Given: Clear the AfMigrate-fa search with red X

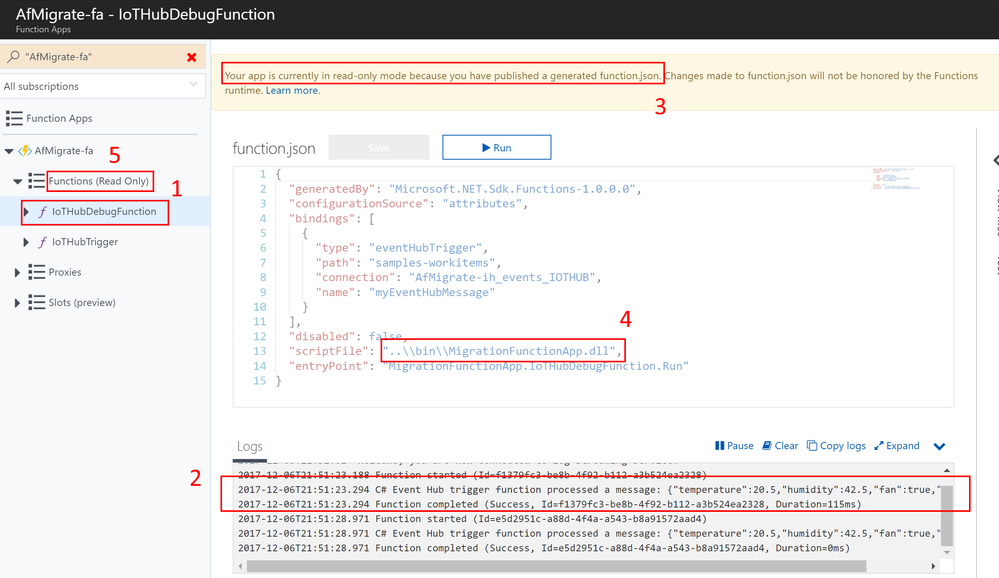Looking at the screenshot, I should tap(191, 57).
